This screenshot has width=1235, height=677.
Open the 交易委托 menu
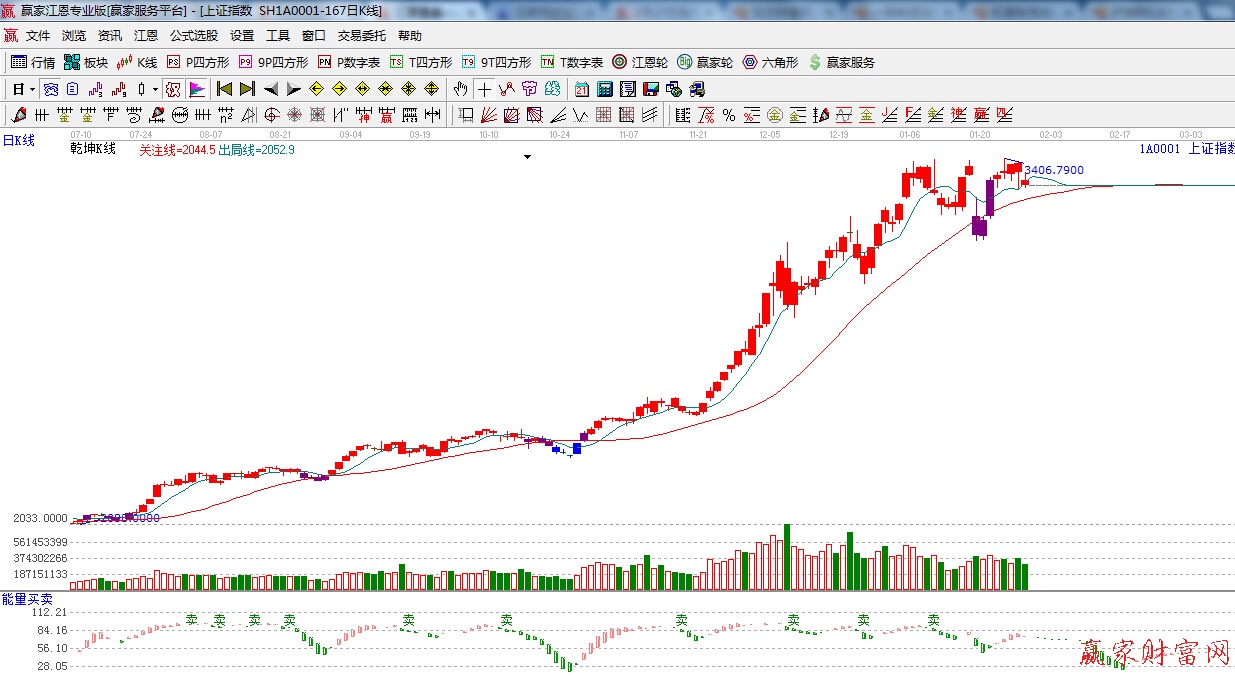click(361, 35)
